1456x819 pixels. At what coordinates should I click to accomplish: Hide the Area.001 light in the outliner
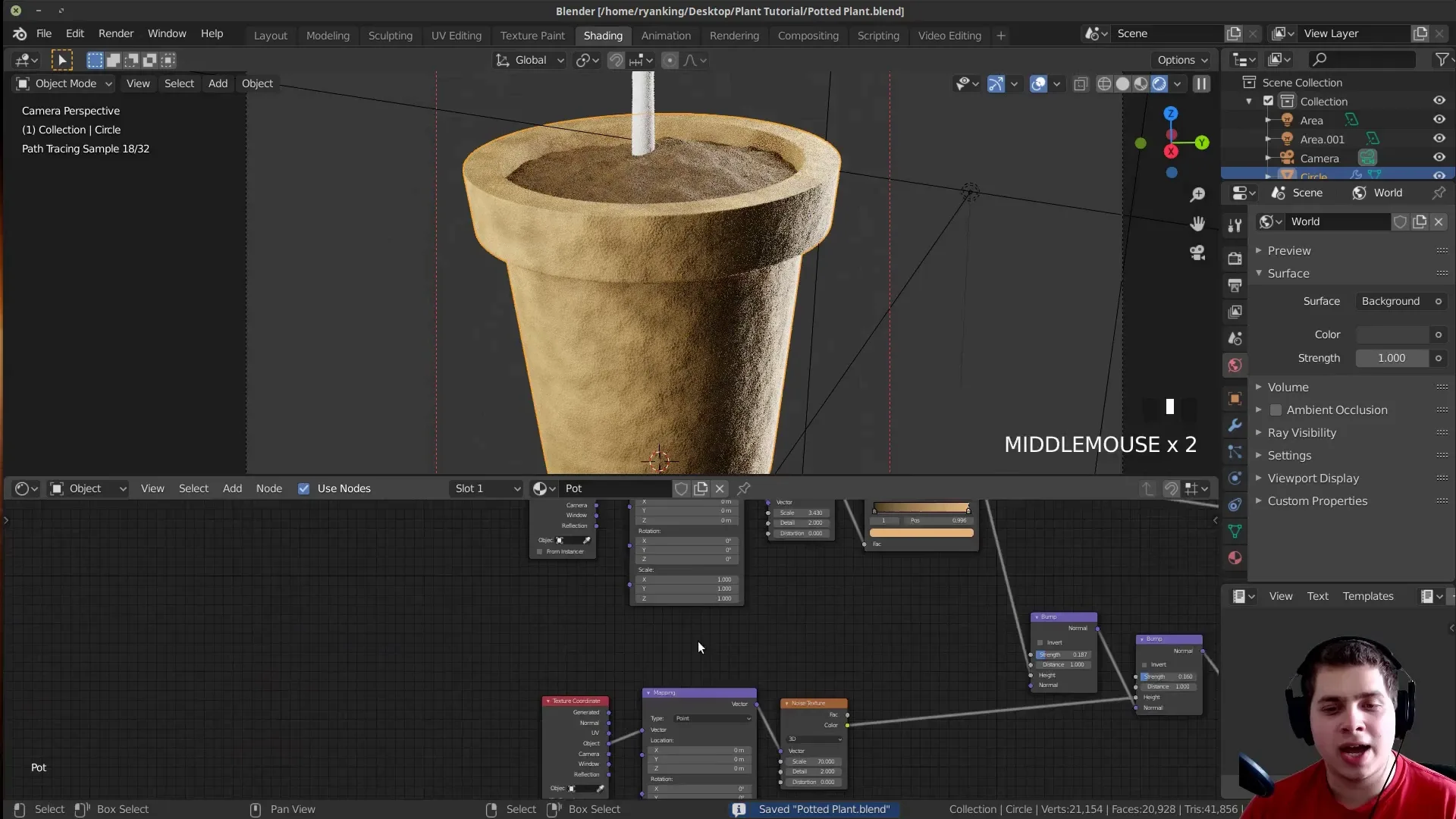pyautogui.click(x=1439, y=139)
